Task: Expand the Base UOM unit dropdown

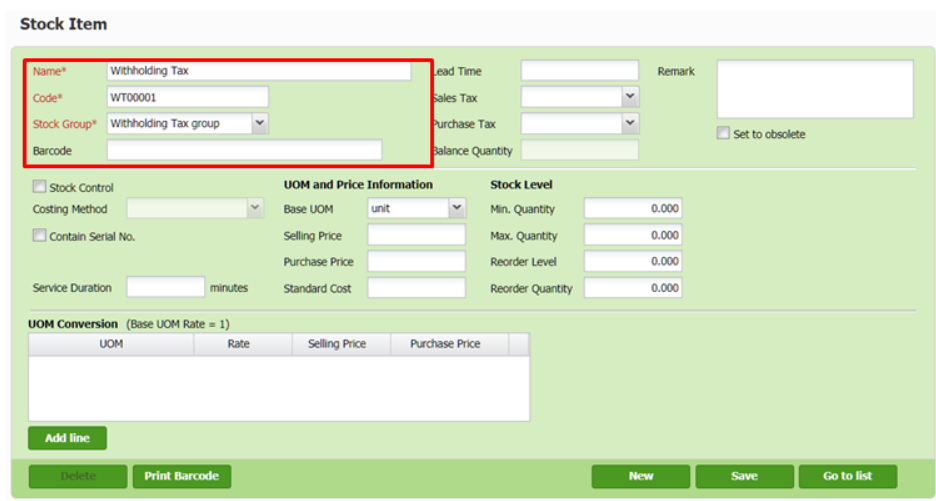Action: (456, 209)
